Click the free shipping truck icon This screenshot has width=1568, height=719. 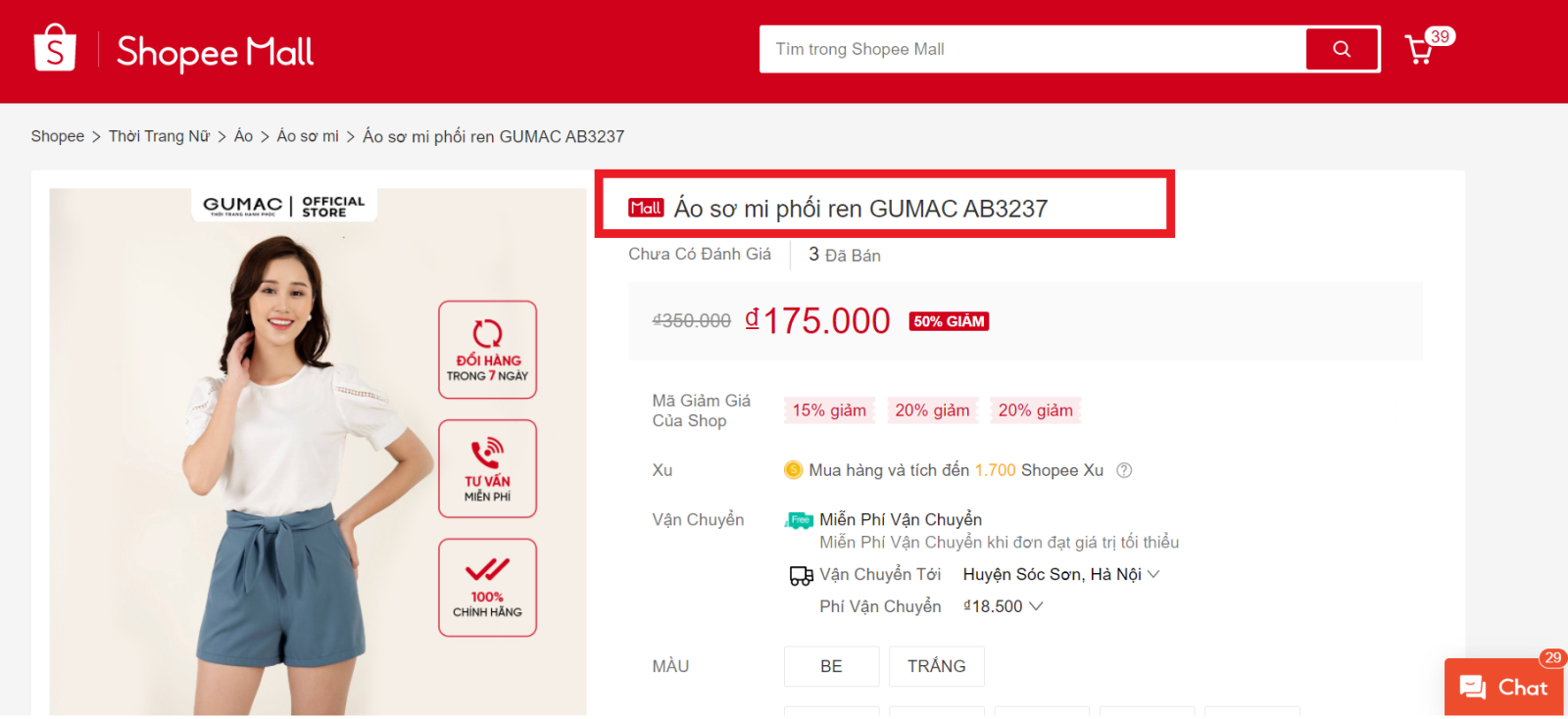click(x=800, y=520)
